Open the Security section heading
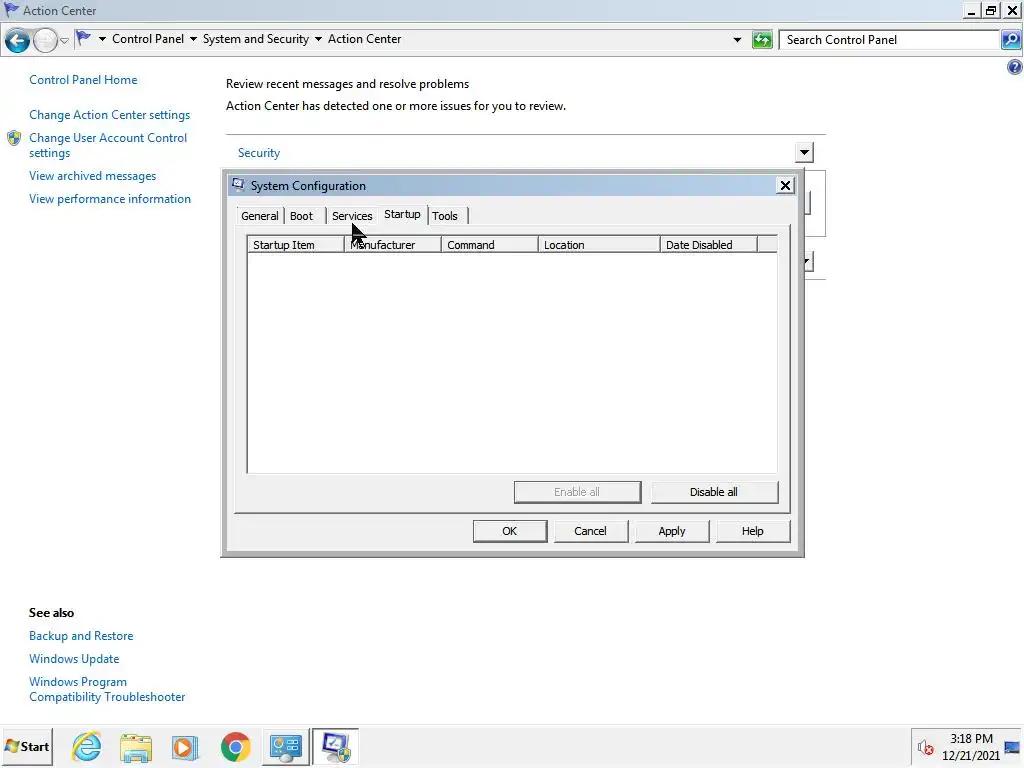Image resolution: width=1024 pixels, height=768 pixels. [x=259, y=153]
